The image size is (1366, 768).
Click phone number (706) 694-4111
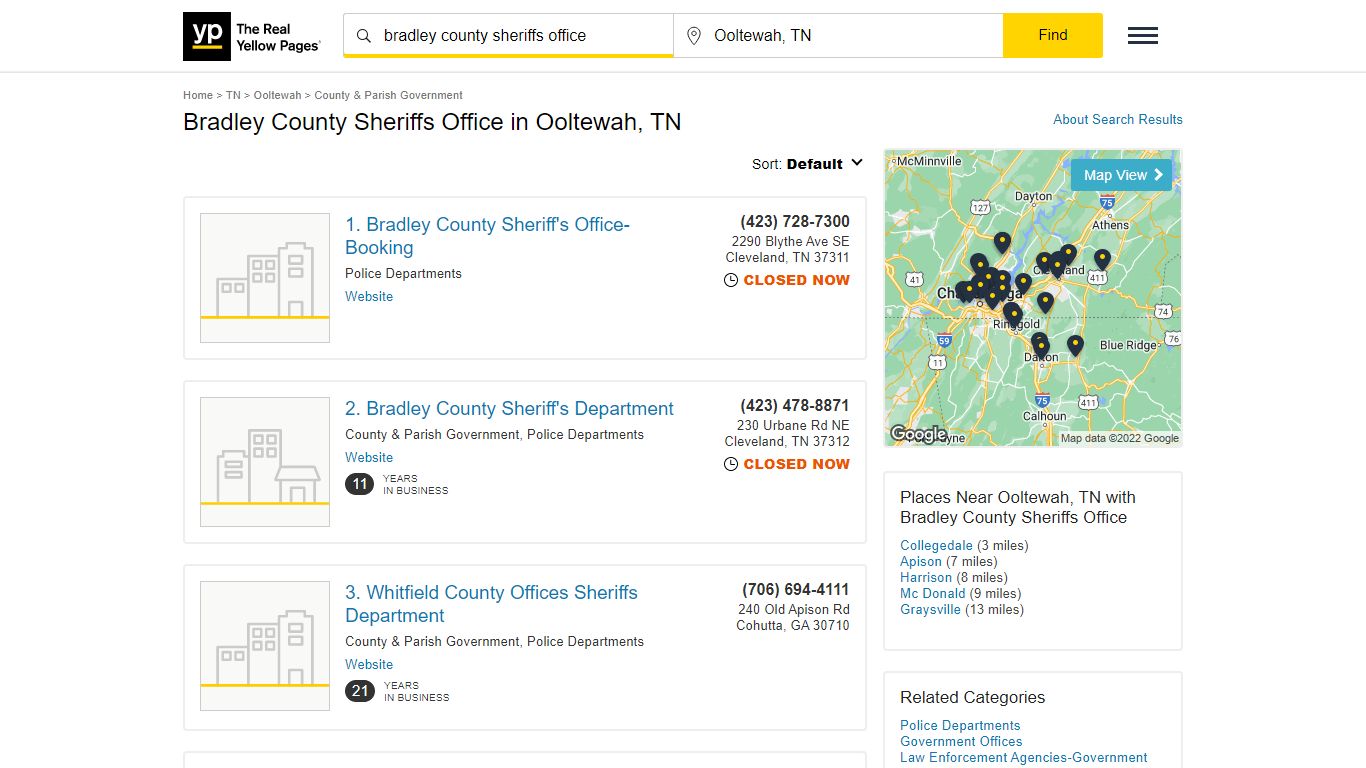[796, 590]
